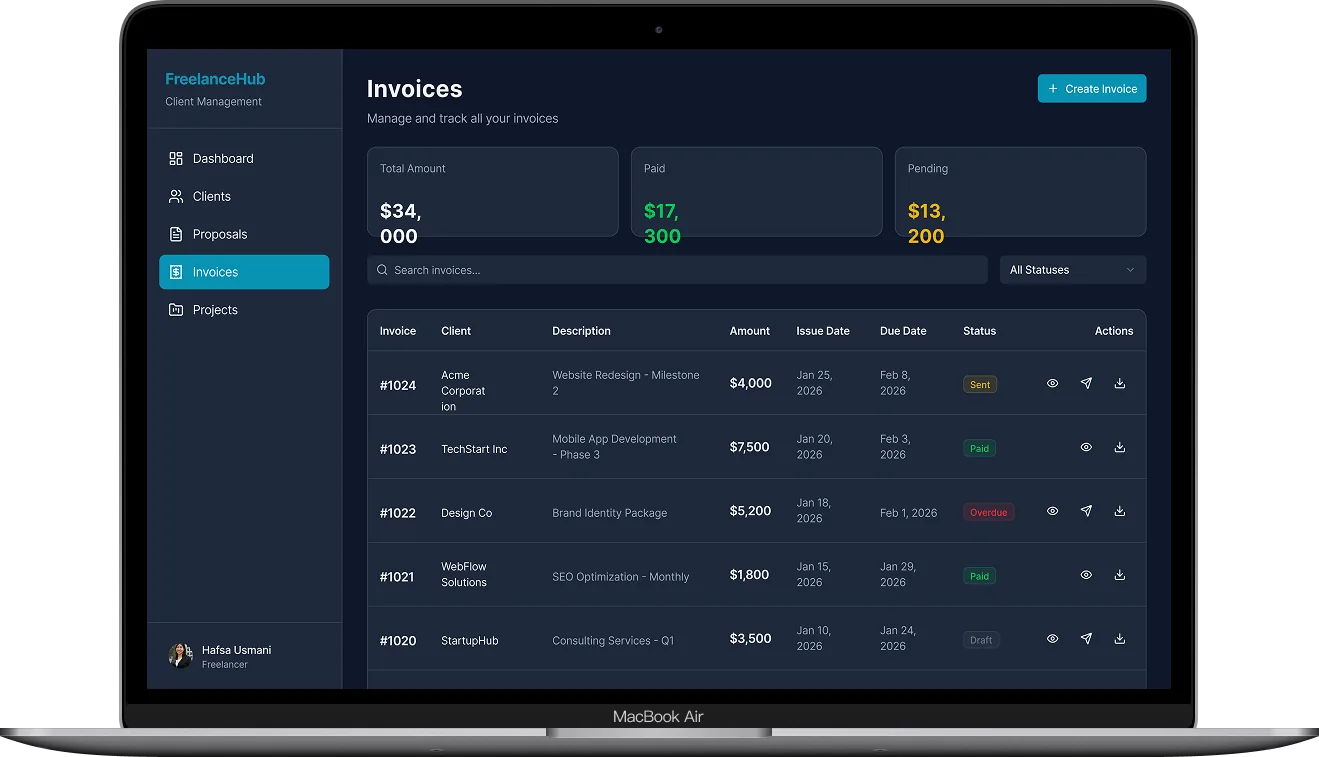1319x757 pixels.
Task: Send invoice #1024 via paper plane icon
Action: [1086, 383]
